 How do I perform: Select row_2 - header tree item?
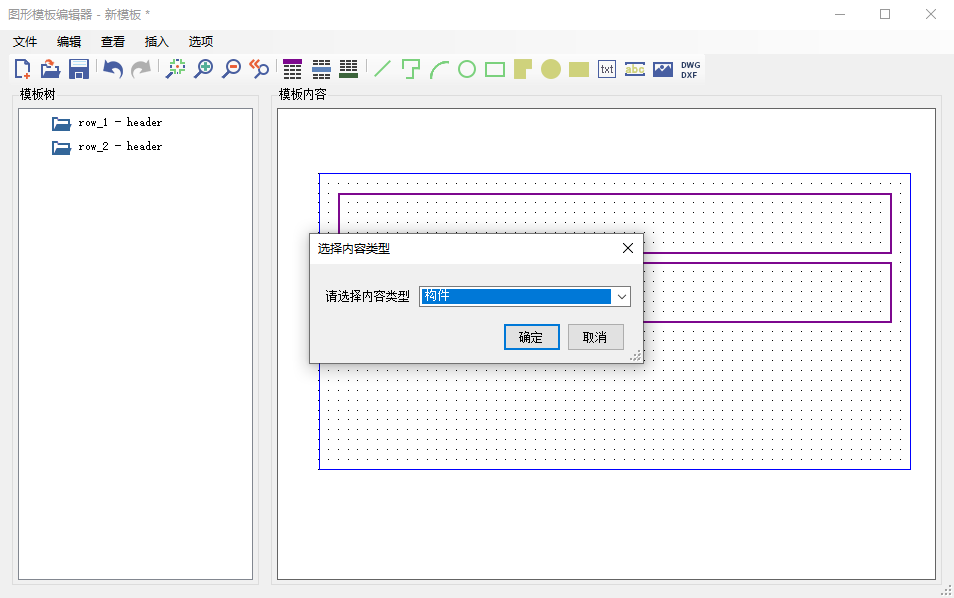[120, 147]
